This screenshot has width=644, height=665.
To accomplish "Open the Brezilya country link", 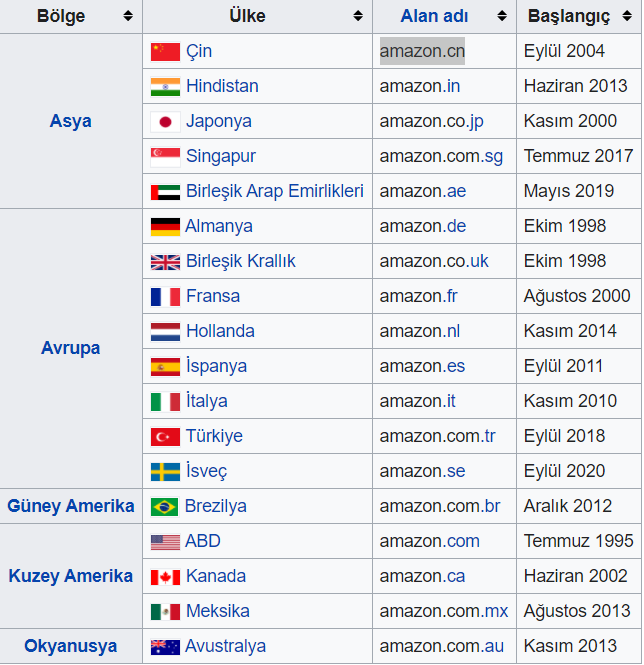I will tap(216, 506).
